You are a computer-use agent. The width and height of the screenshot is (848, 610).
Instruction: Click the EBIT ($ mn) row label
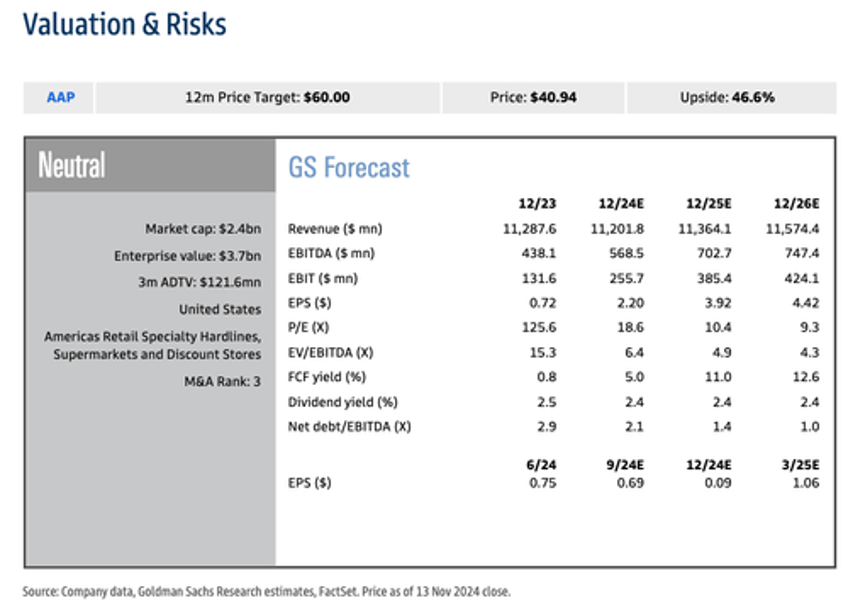[x=323, y=279]
